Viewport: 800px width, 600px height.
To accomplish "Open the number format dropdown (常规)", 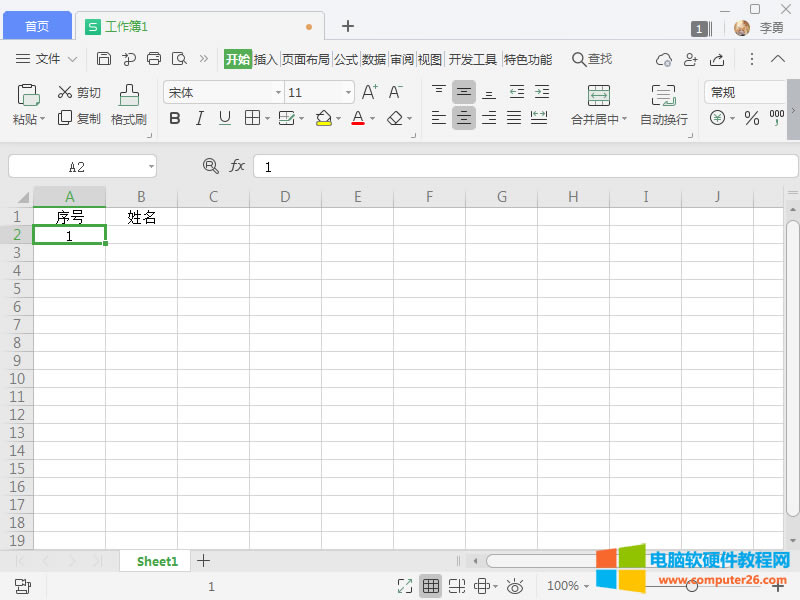I will coord(744,92).
